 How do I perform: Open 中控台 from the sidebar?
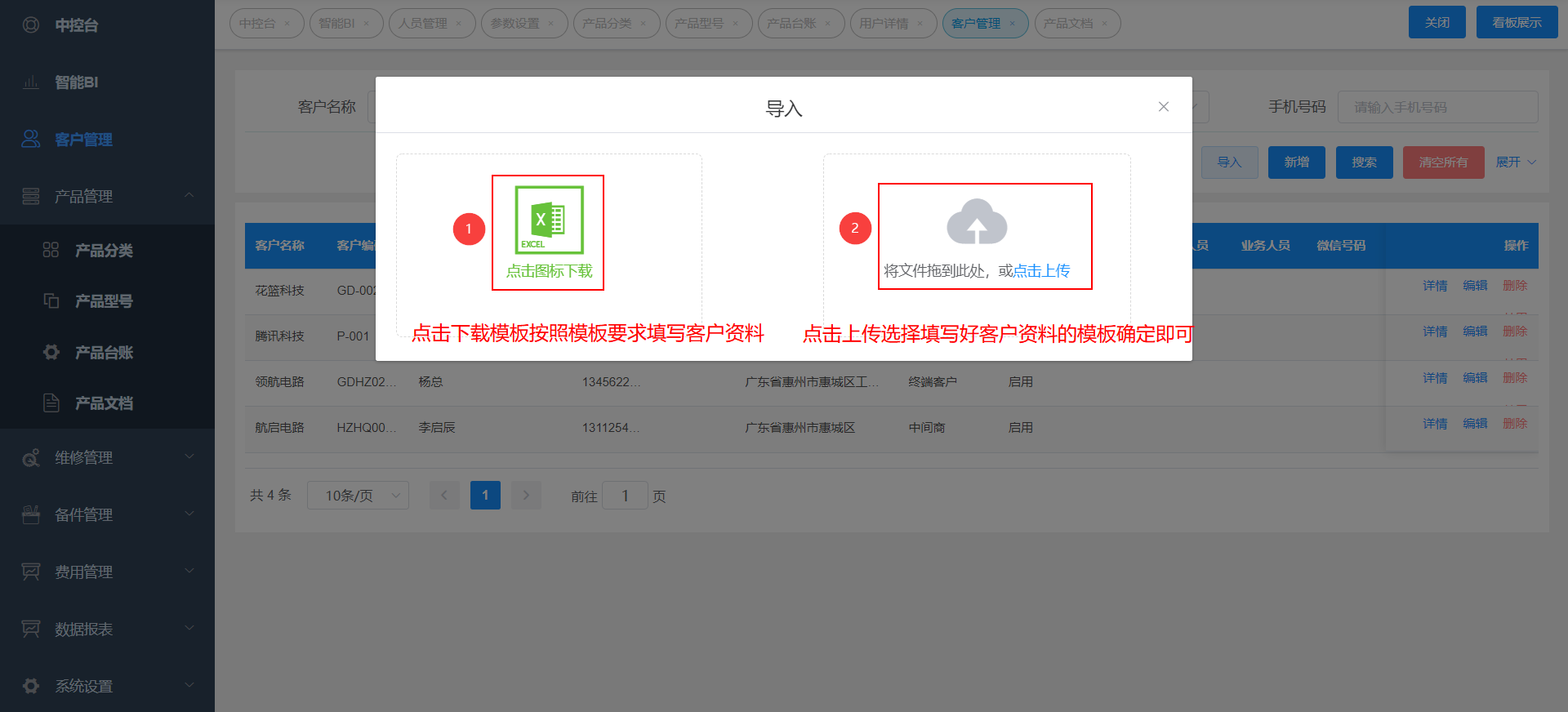[76, 25]
